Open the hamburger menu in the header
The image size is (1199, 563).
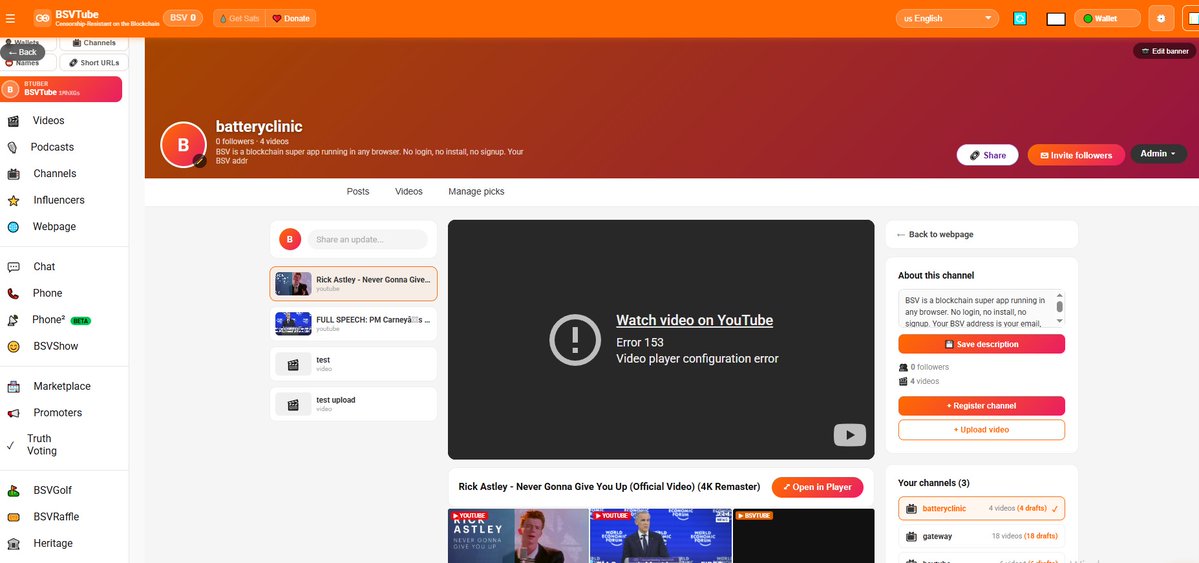tap(10, 18)
